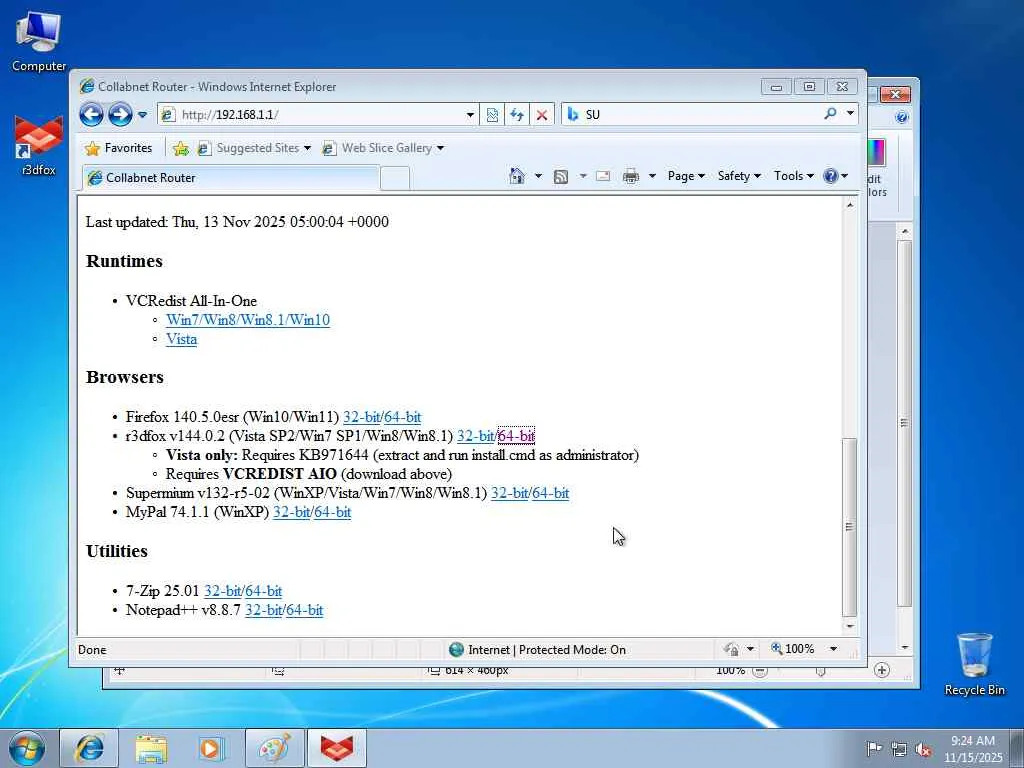Download Firefox 140.5.0esr 64-bit link

pos(402,417)
